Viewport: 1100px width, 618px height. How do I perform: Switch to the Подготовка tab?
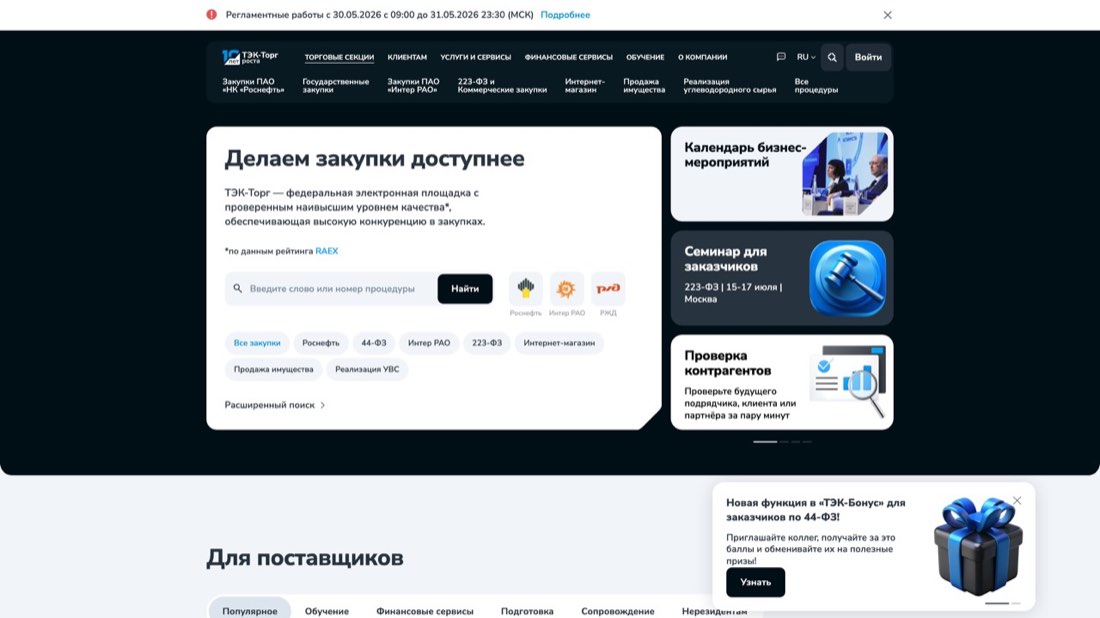click(x=527, y=611)
